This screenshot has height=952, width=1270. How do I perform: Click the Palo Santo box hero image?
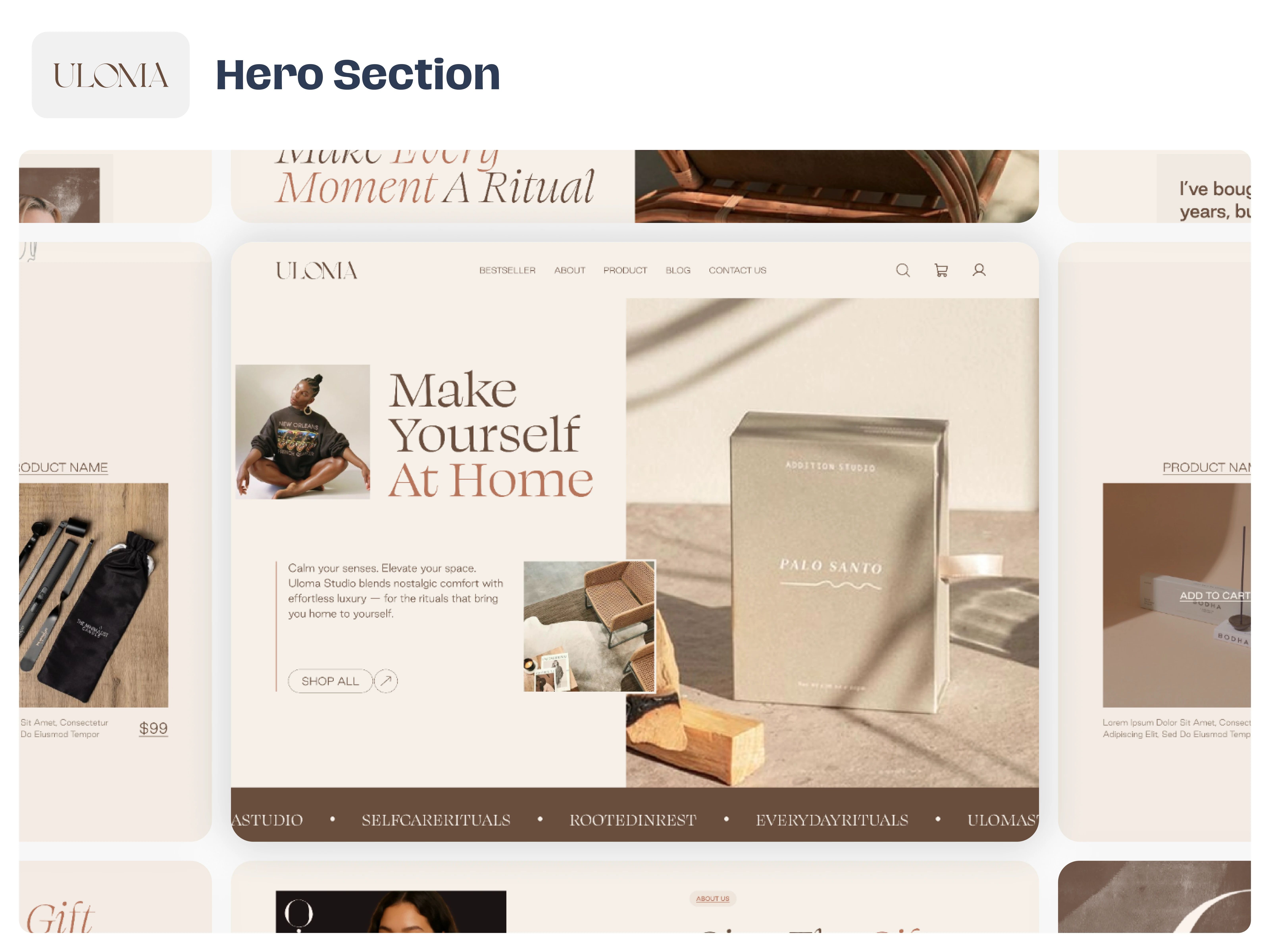[x=832, y=542]
